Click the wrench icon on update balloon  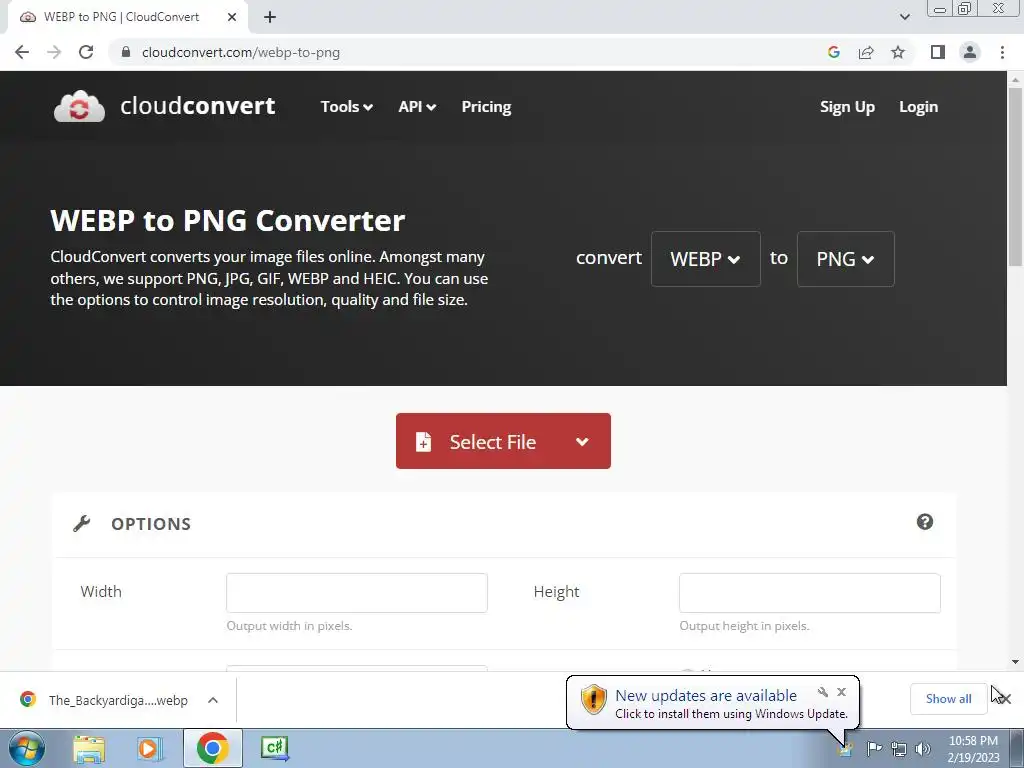823,692
